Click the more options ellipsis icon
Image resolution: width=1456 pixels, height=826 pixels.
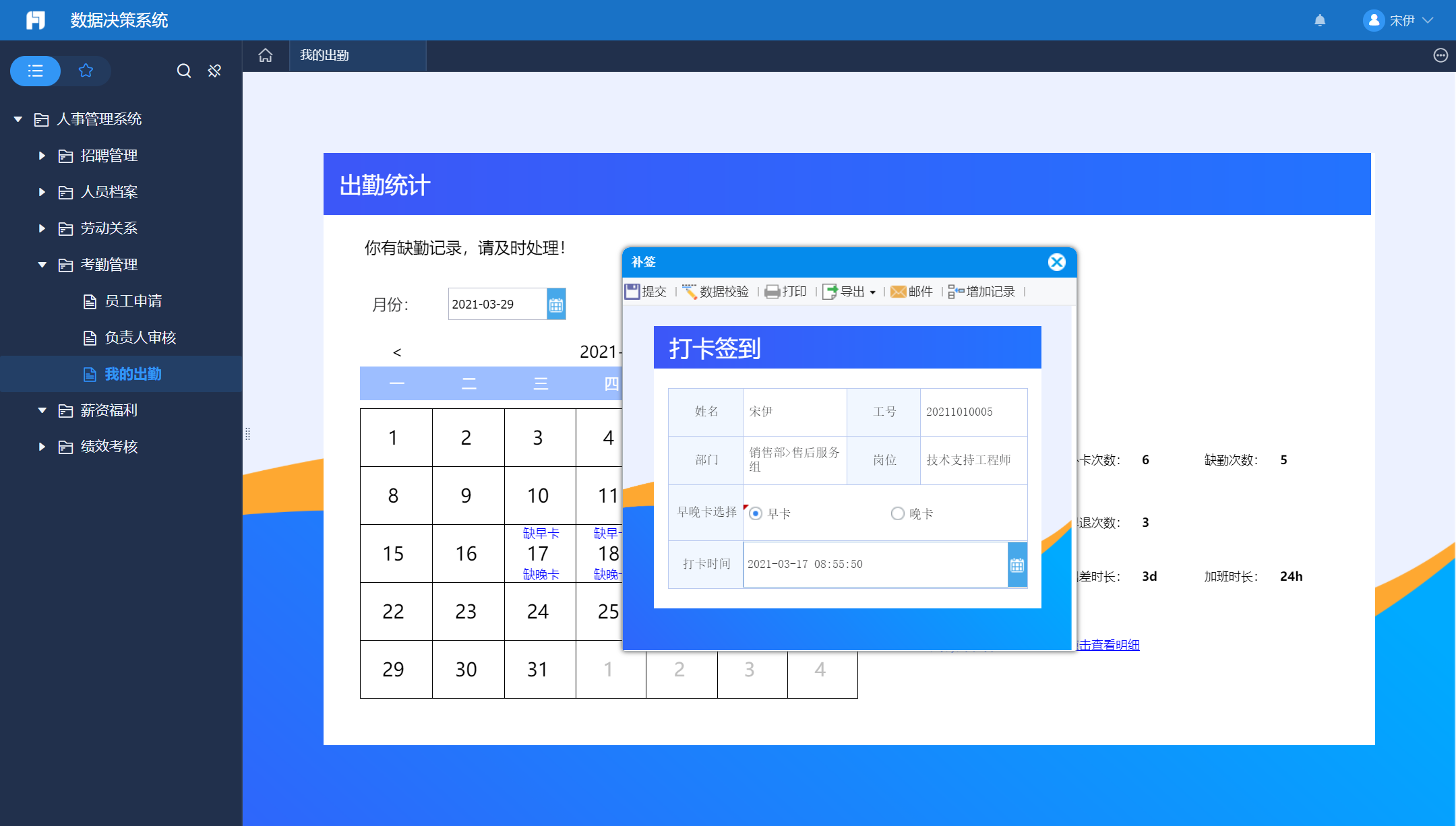(1440, 55)
